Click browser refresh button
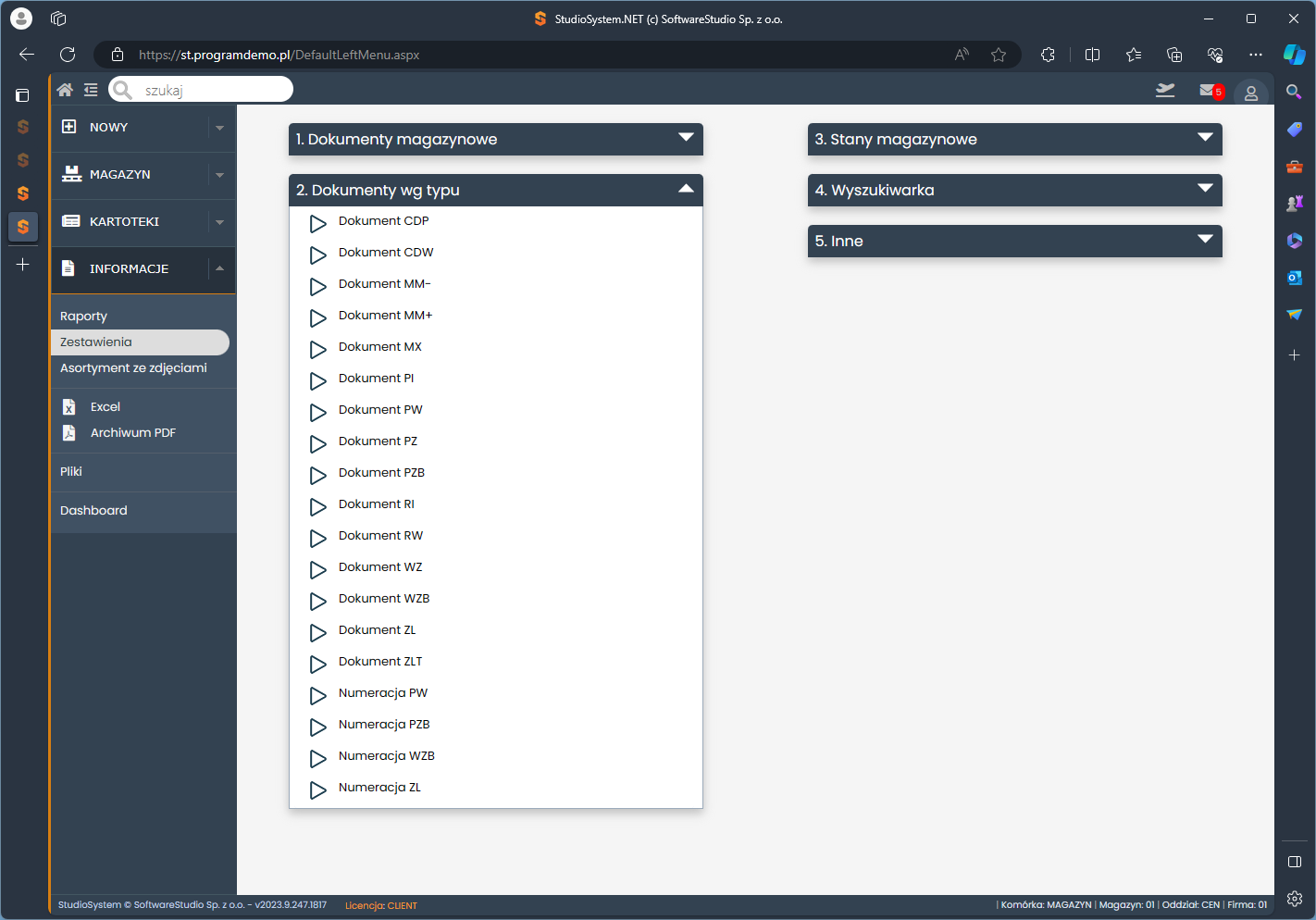The width and height of the screenshot is (1316, 920). pyautogui.click(x=68, y=55)
